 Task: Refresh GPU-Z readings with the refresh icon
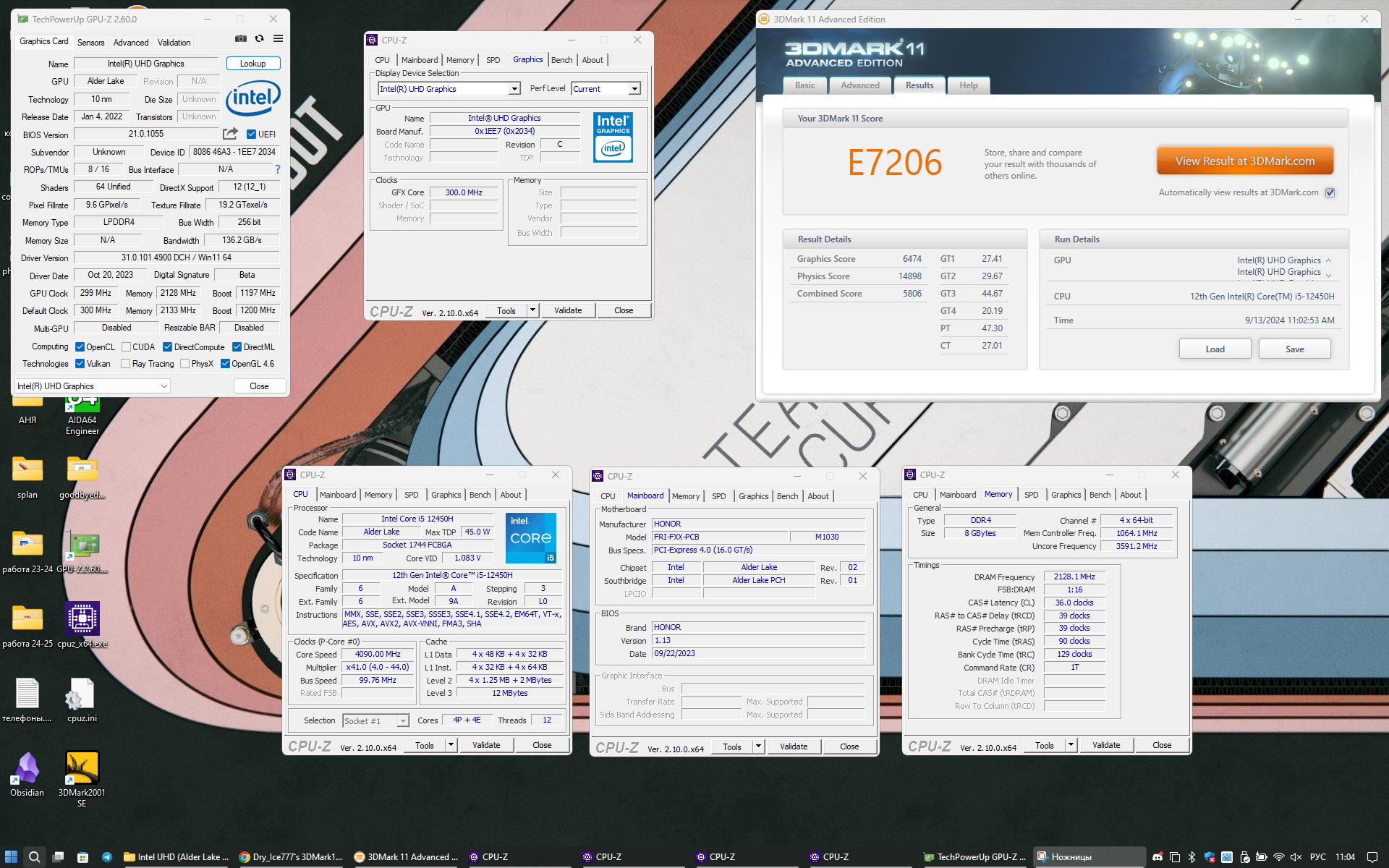coord(259,39)
